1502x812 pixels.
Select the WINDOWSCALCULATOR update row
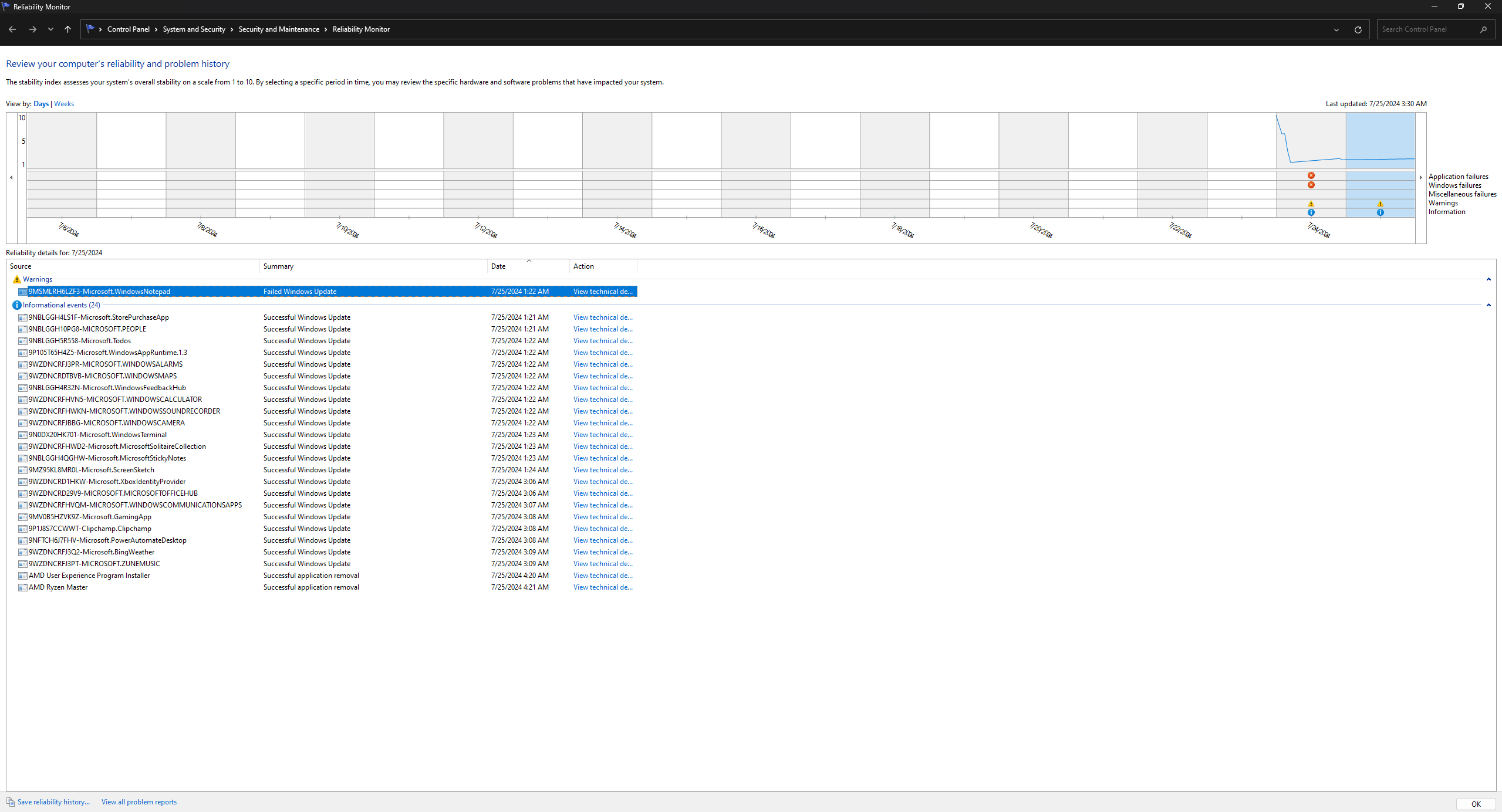click(328, 400)
